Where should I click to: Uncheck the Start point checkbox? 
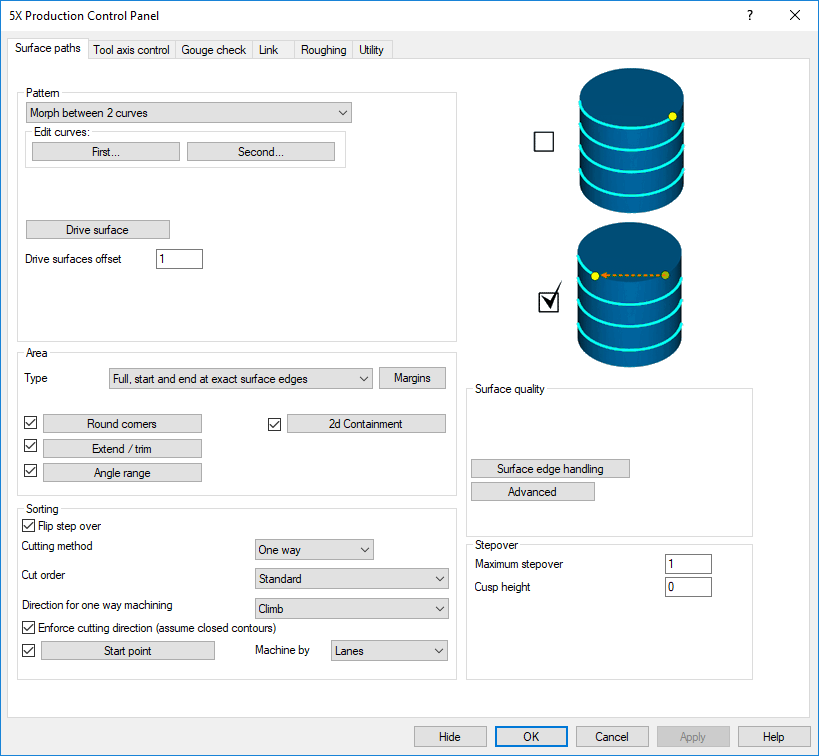pyautogui.click(x=29, y=650)
